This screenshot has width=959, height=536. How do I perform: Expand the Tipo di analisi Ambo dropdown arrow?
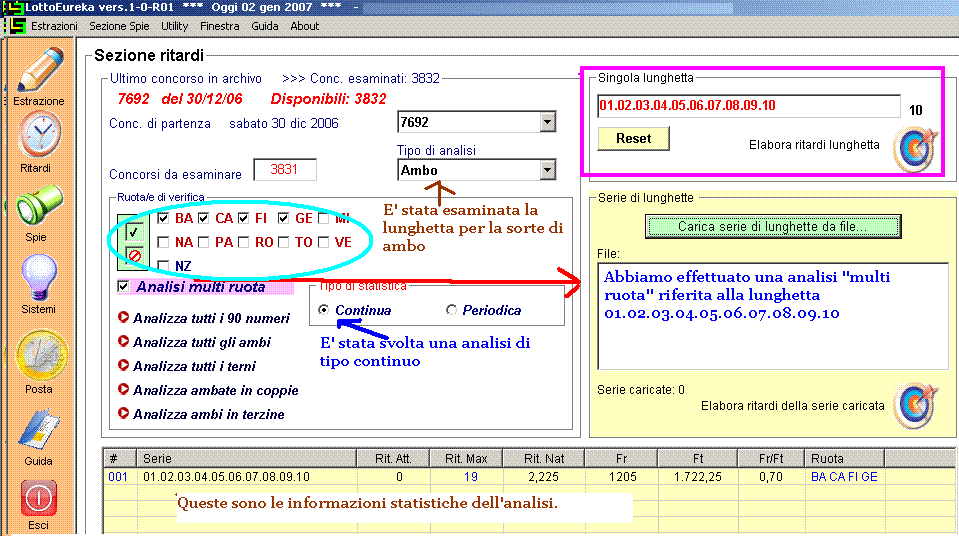pyautogui.click(x=547, y=170)
